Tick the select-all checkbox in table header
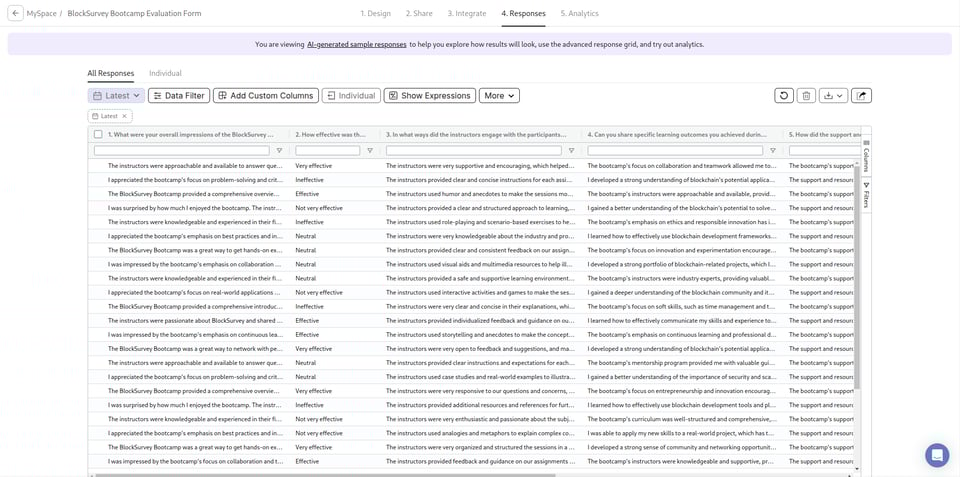This screenshot has width=960, height=477. coord(98,134)
